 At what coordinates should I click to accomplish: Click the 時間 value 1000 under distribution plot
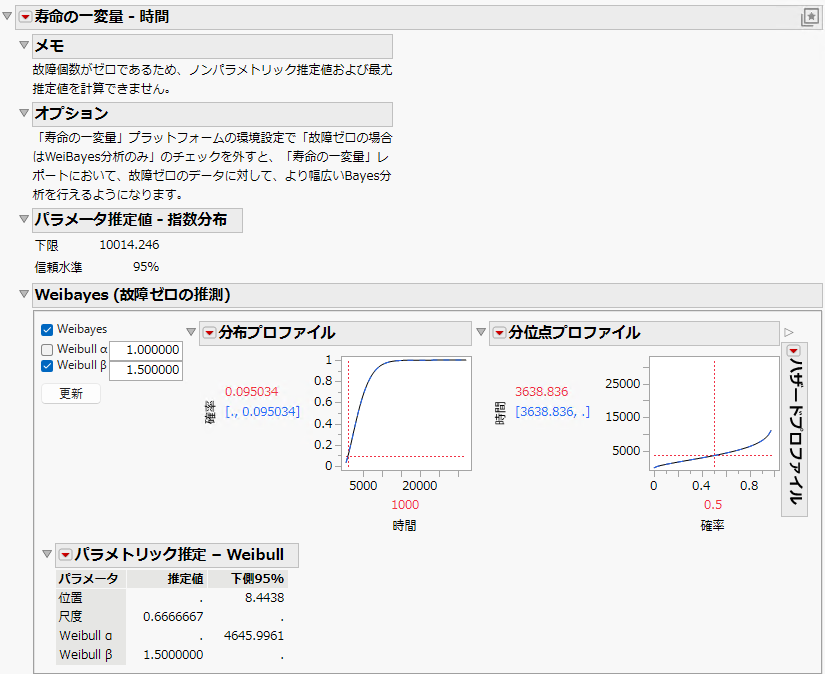405,505
